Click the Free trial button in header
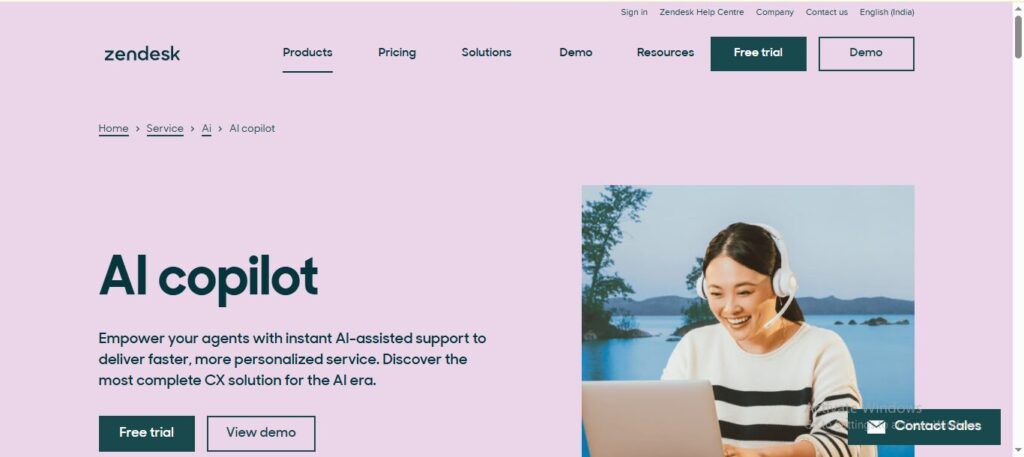Viewport: 1024px width, 457px height. (758, 54)
